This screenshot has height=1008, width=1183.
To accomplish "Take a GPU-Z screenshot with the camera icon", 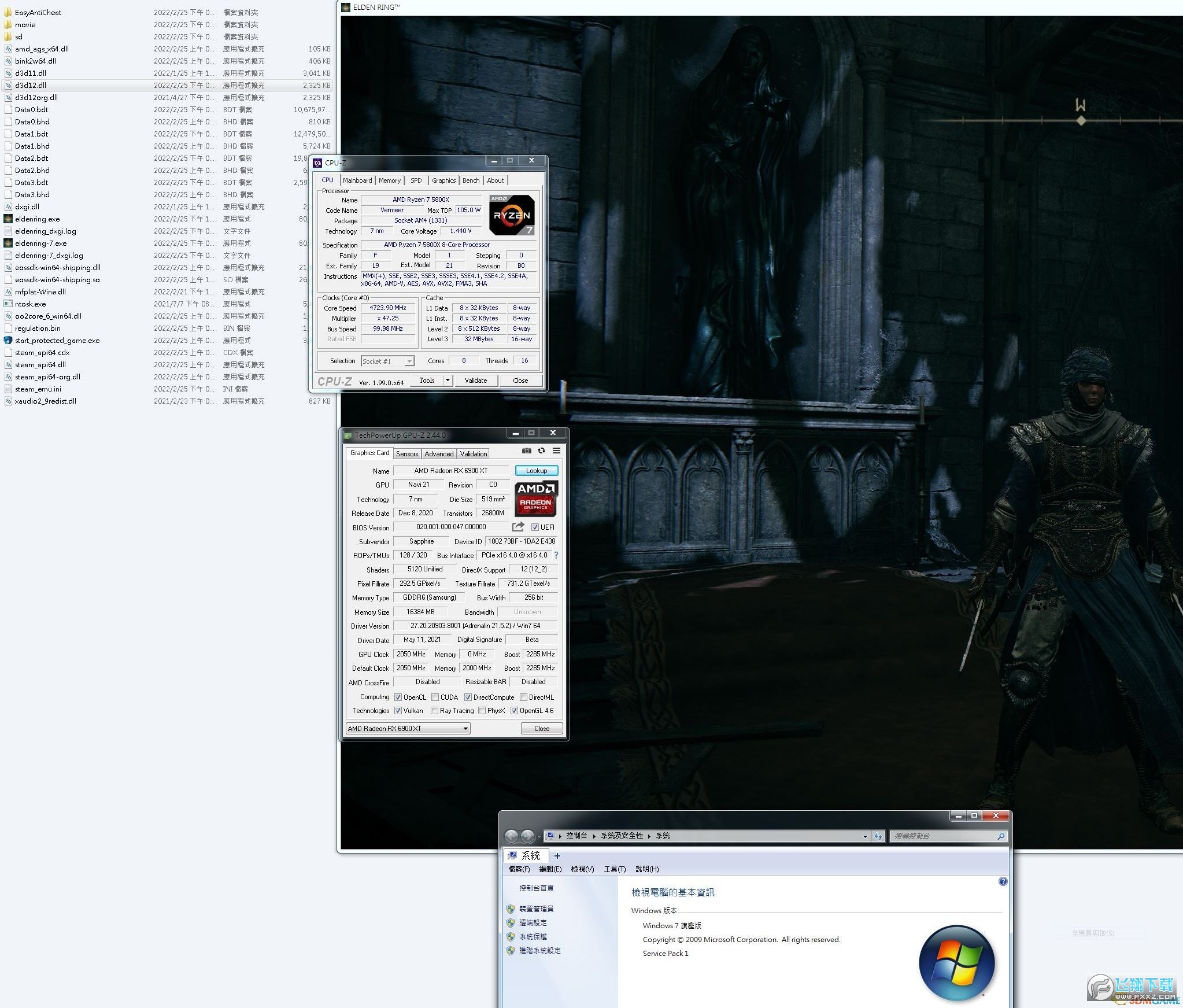I will (x=526, y=451).
